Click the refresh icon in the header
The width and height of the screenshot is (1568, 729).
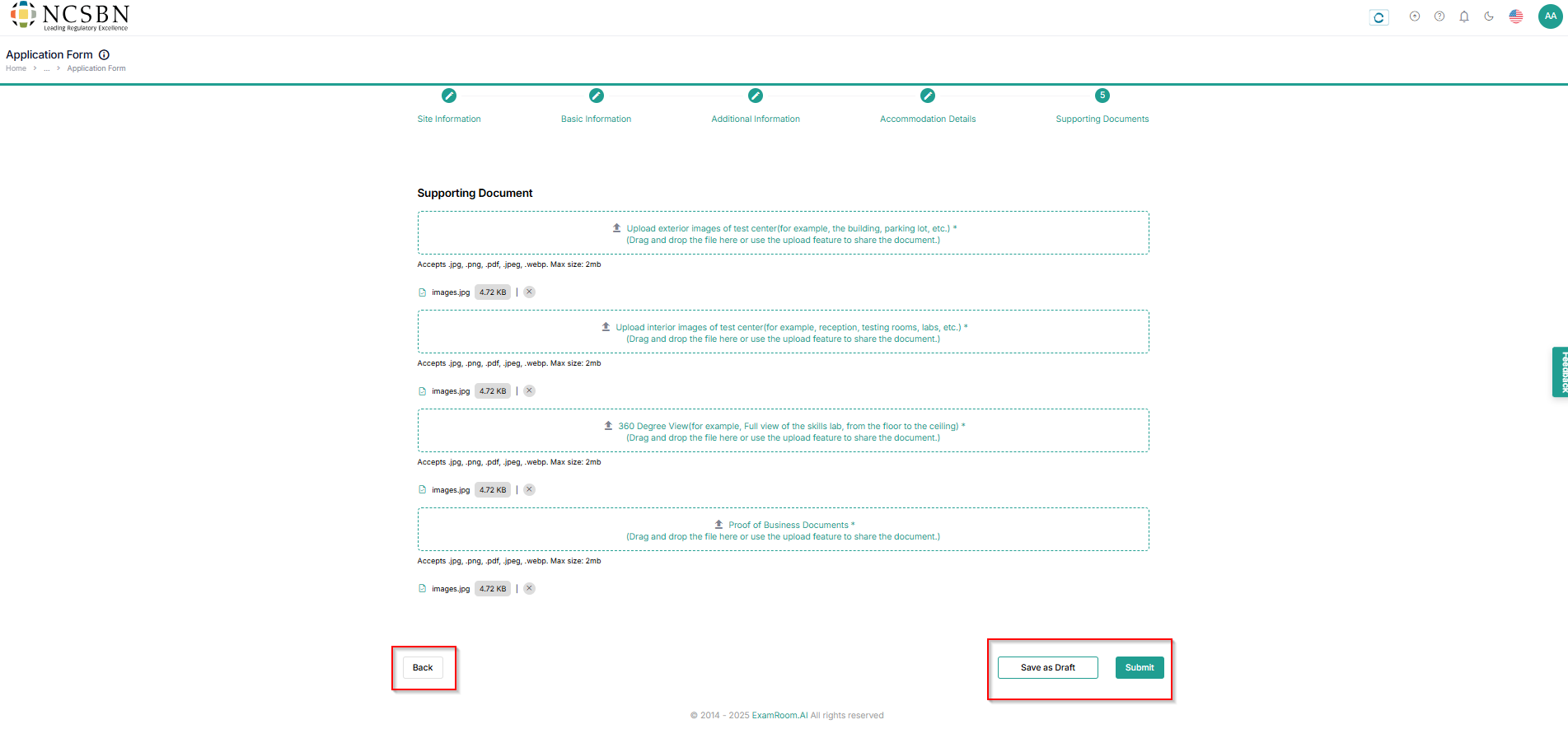click(1378, 17)
